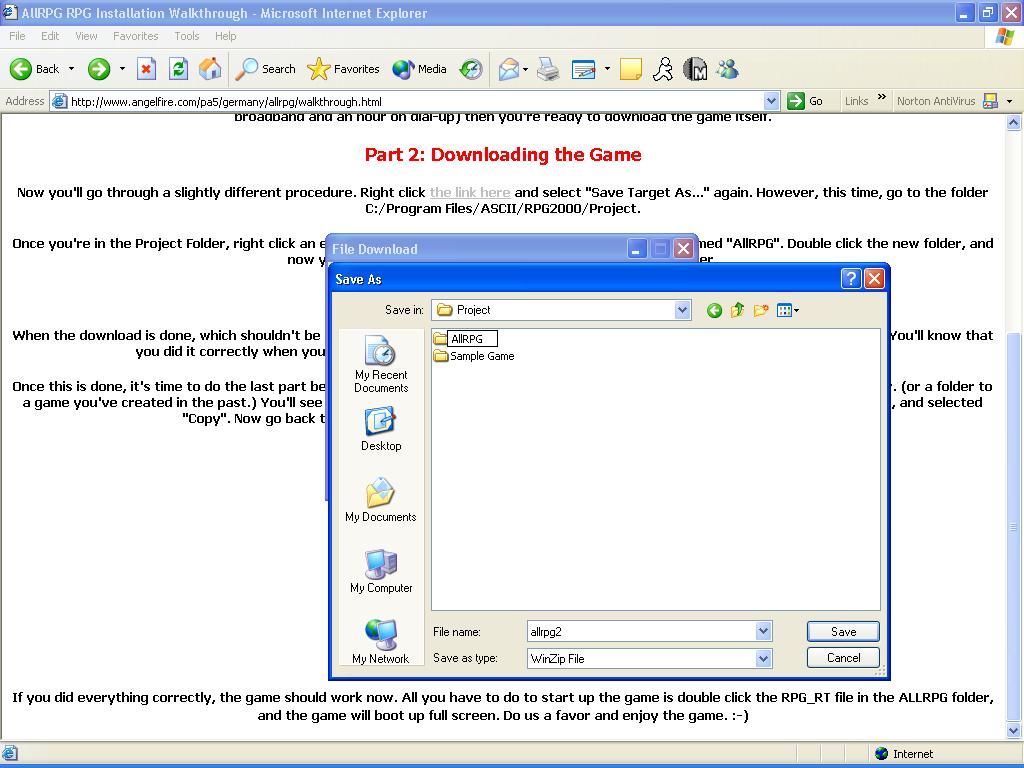Click the Edit page icon in toolbar
Screen dimensions: 1024x768
tap(583, 69)
